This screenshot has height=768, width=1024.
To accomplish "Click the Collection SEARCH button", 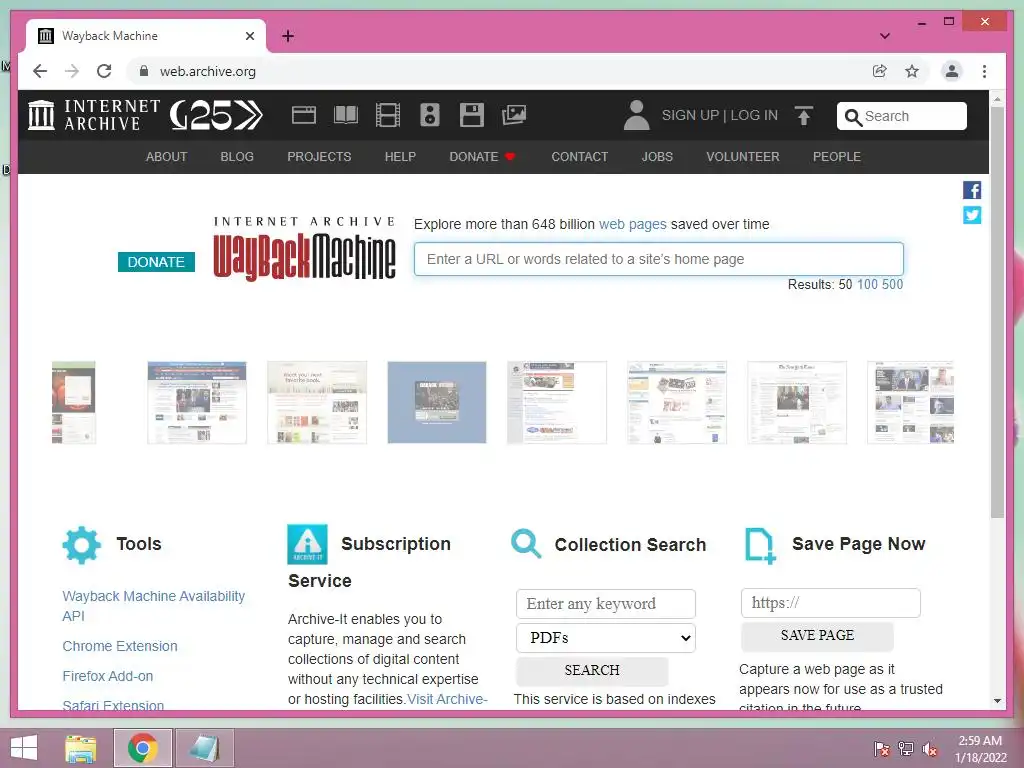I will (592, 671).
